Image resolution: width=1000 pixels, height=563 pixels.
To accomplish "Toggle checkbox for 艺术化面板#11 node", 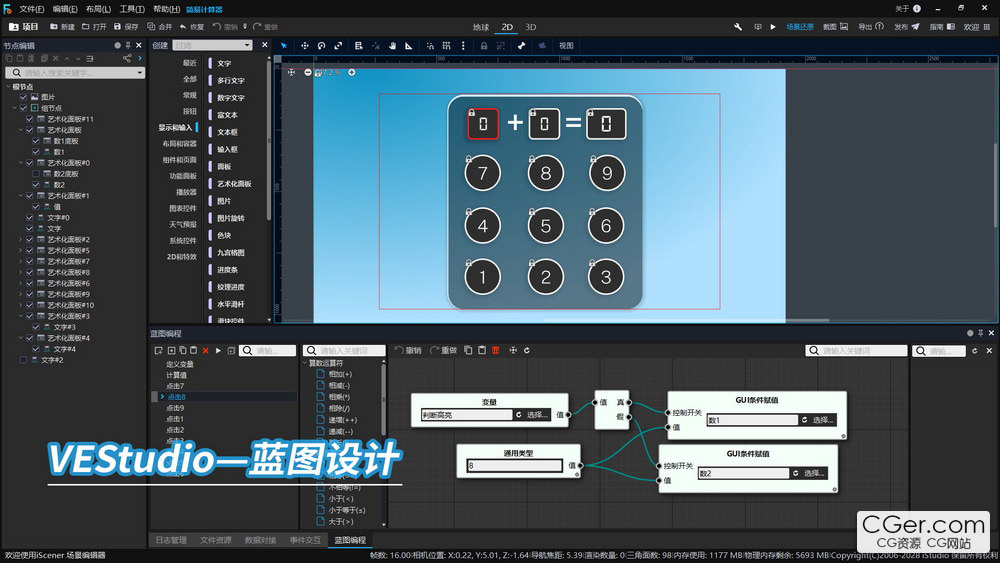I will tap(29, 119).
